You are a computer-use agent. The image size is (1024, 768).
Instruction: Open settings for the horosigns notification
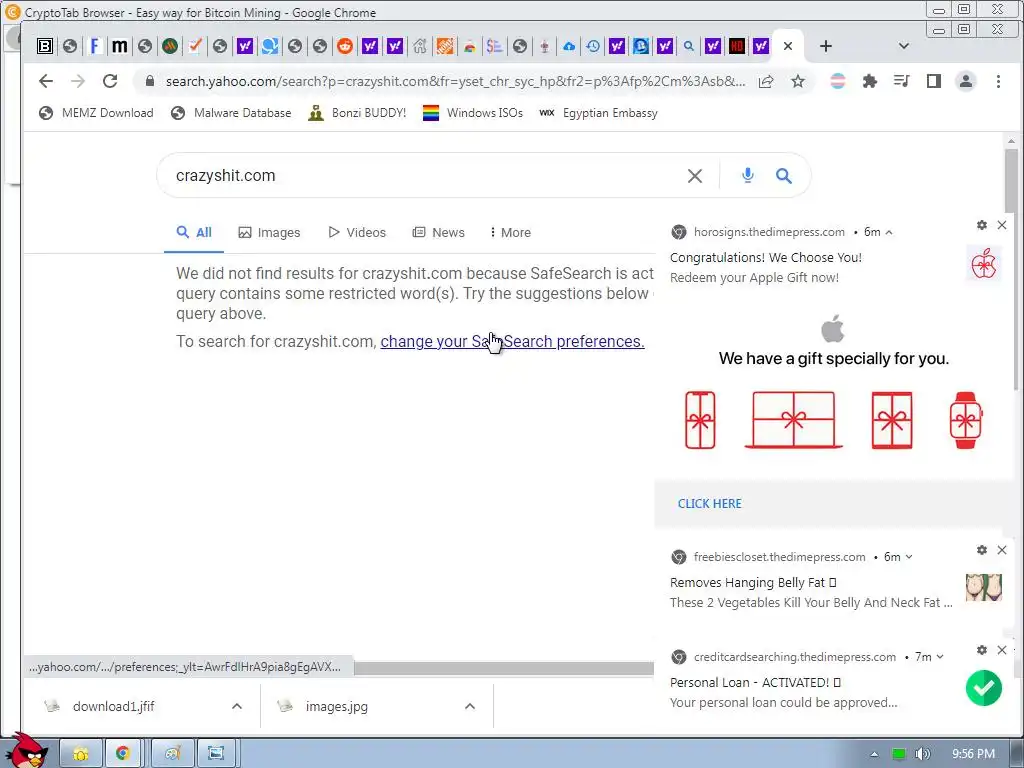982,225
